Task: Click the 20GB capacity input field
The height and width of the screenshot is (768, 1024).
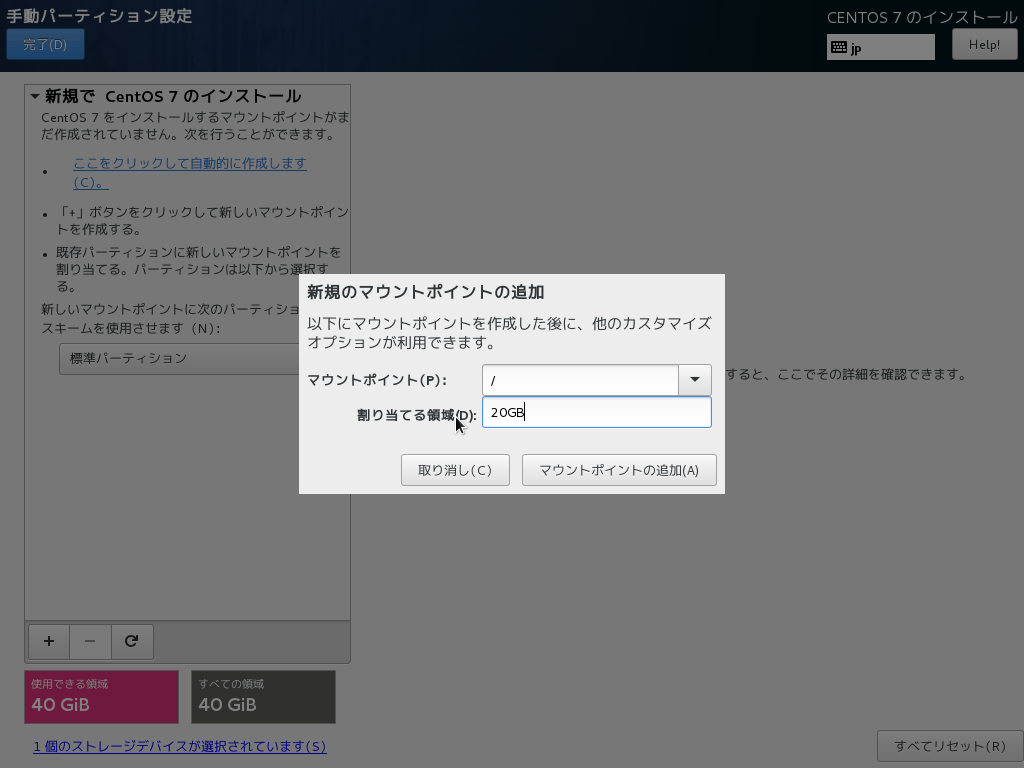Action: [597, 411]
